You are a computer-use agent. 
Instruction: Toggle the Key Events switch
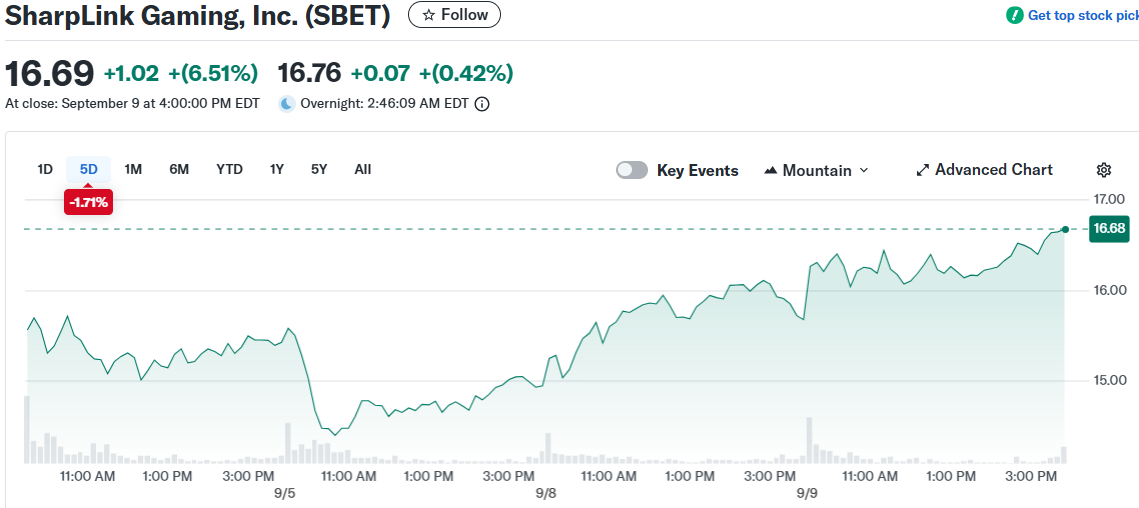pyautogui.click(x=631, y=170)
